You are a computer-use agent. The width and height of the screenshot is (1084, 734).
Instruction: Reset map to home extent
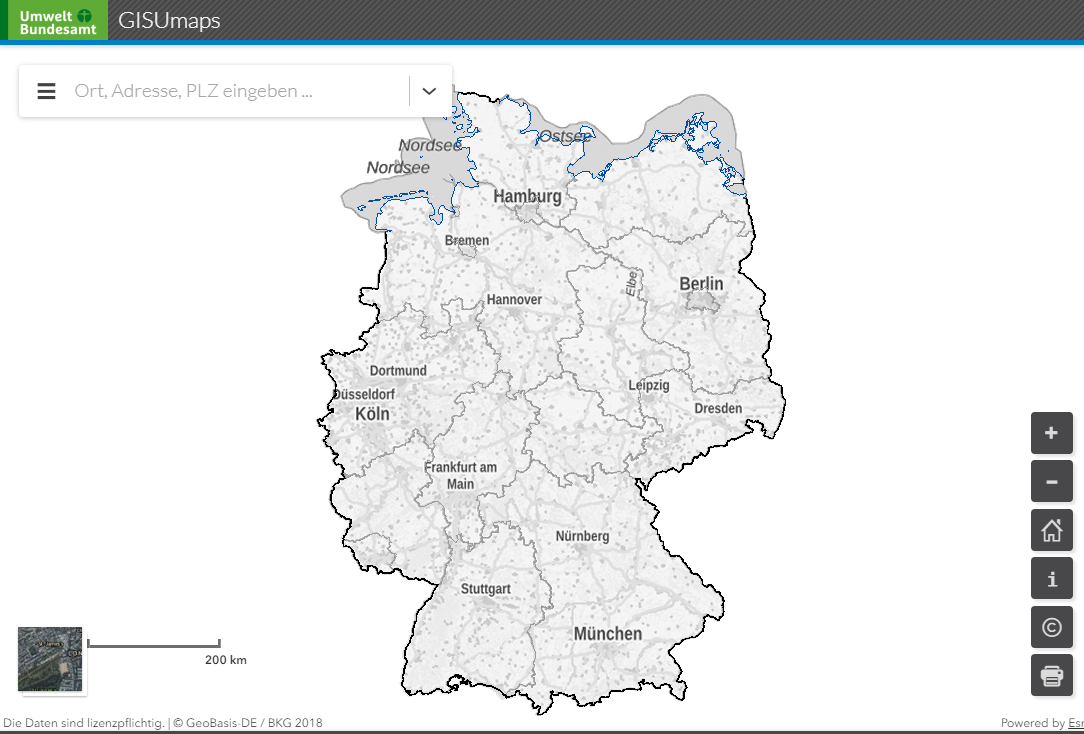click(1051, 530)
